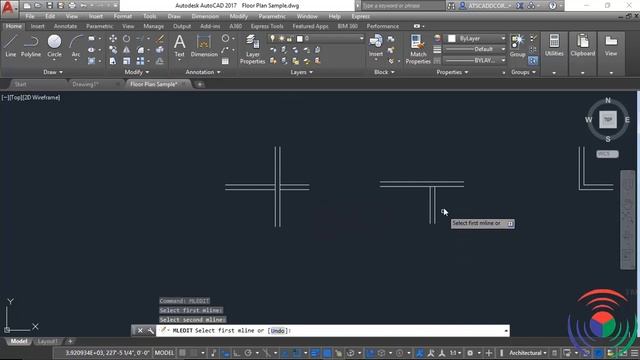Click the search keyword input field
This screenshot has width=640, height=360.
point(402,6)
